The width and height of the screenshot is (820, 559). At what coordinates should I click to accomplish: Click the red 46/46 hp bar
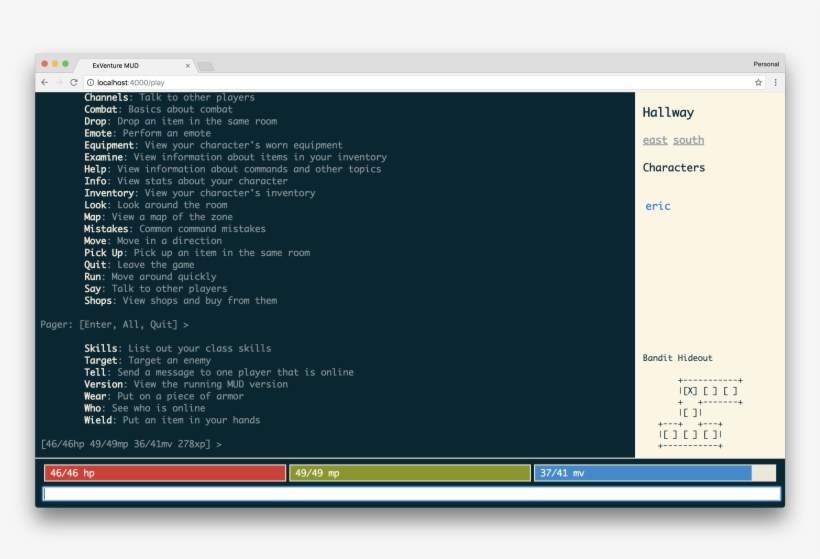(164, 473)
